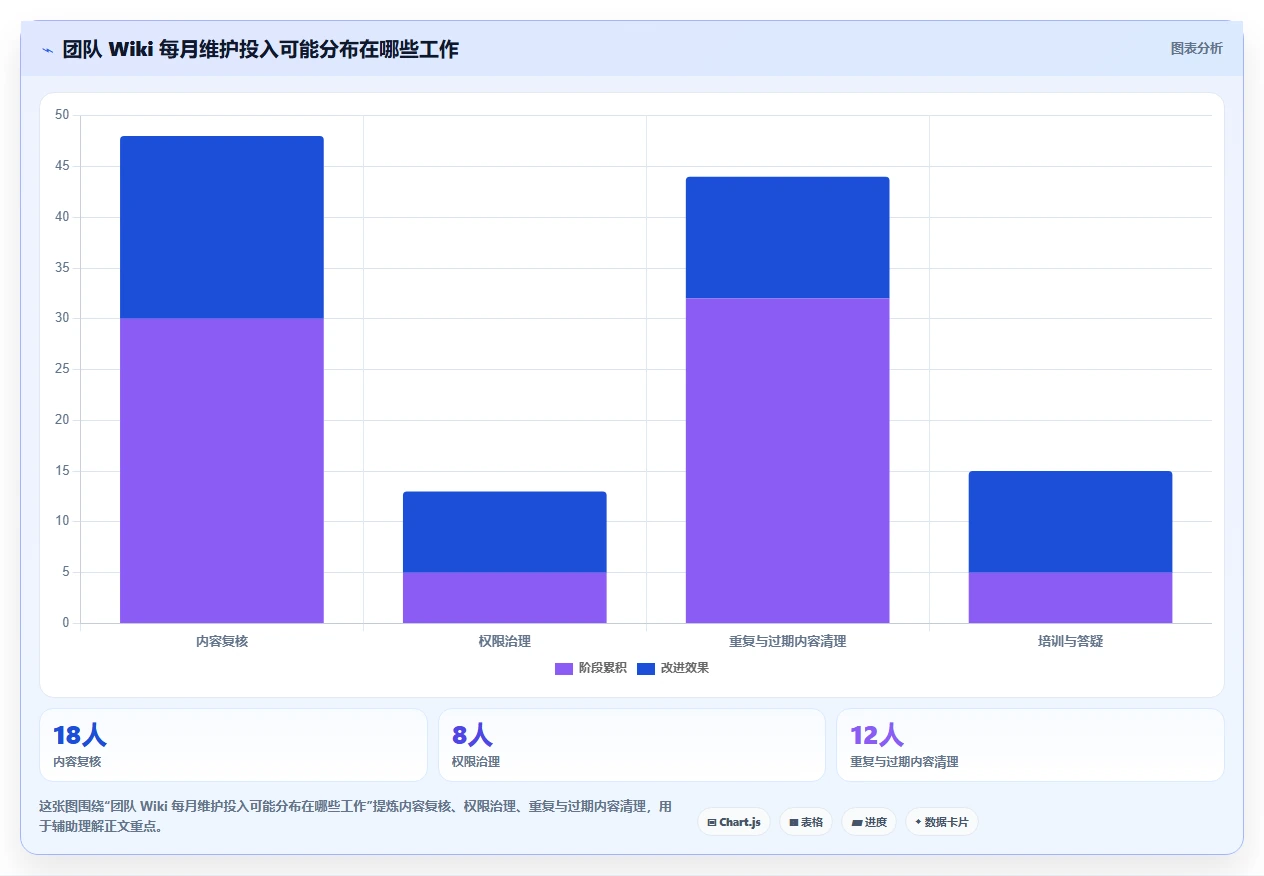Click the blue segment of the 重复与过期内容清理 bar
Image resolution: width=1264 pixels, height=876 pixels.
(788, 237)
